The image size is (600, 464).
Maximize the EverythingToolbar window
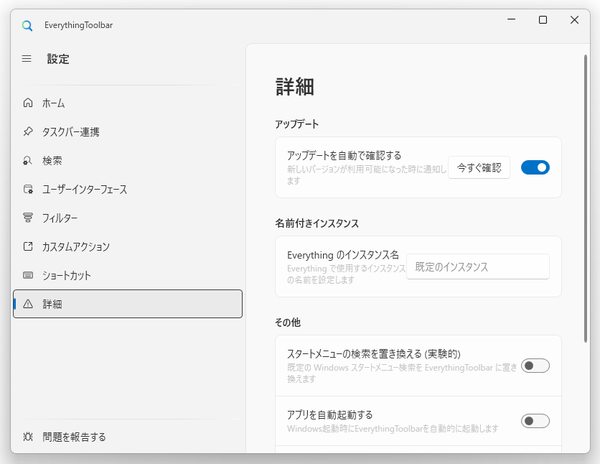point(543,20)
